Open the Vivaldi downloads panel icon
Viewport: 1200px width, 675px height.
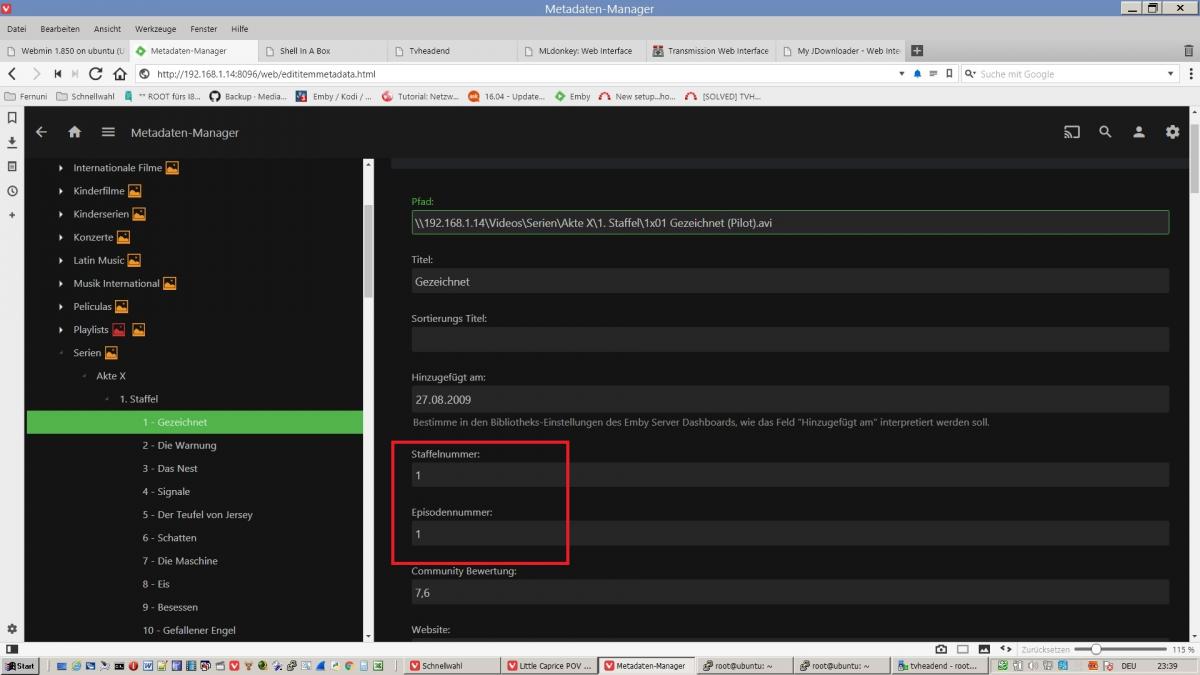click(12, 142)
